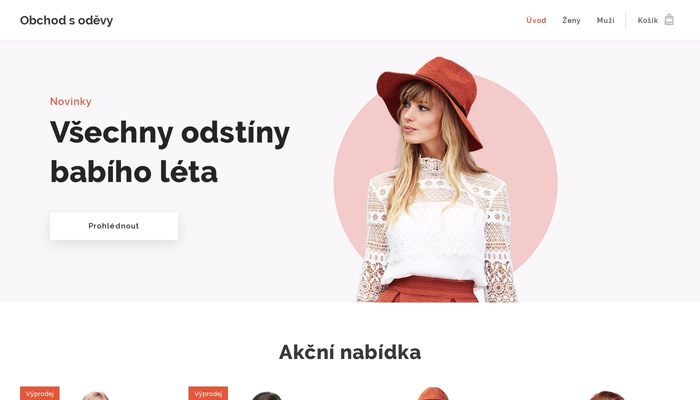Open the first product with blonde model
This screenshot has width=700, height=400.
pos(95,396)
